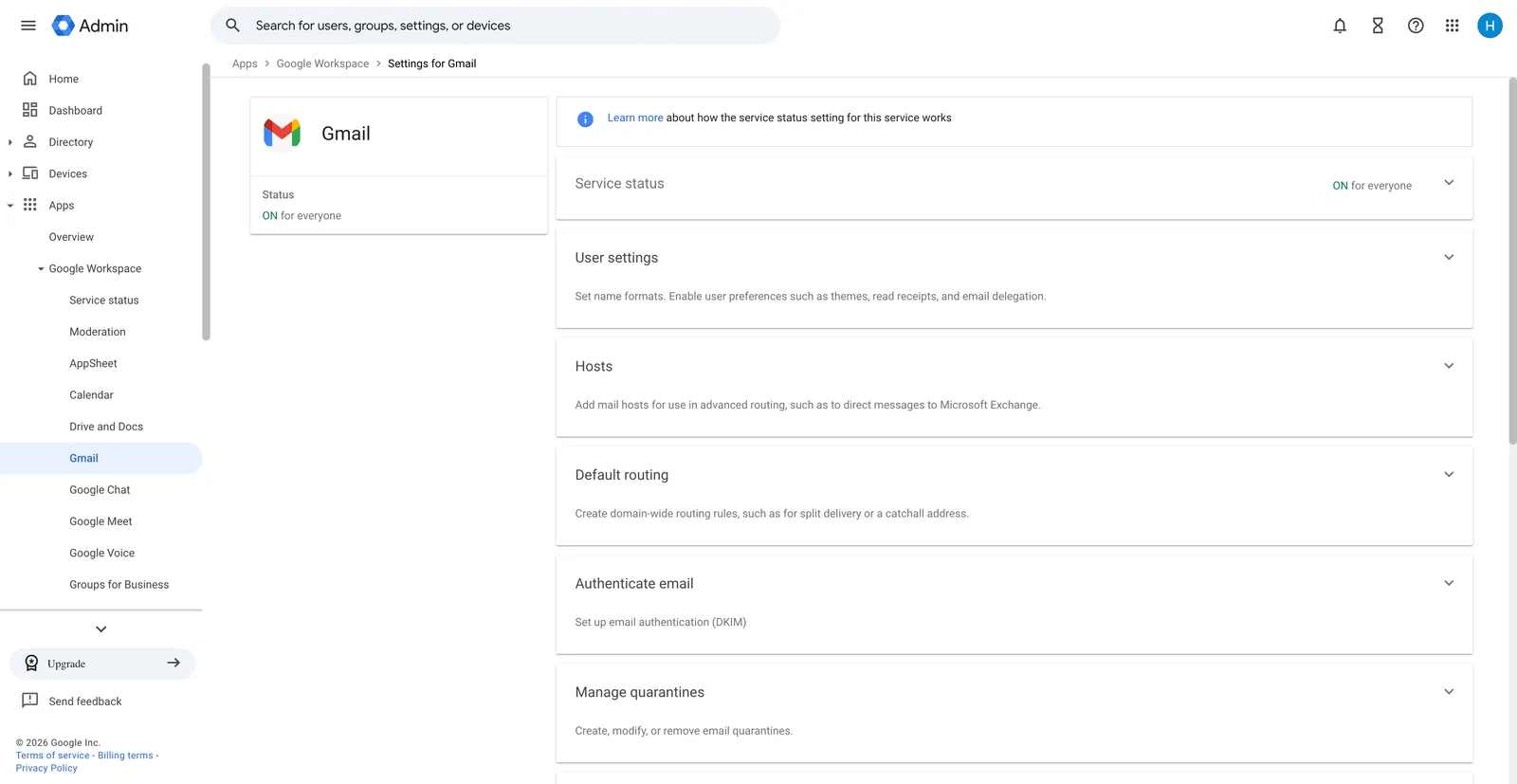Image resolution: width=1517 pixels, height=784 pixels.
Task: Expand the Authenticate email section chevron
Action: (1449, 583)
